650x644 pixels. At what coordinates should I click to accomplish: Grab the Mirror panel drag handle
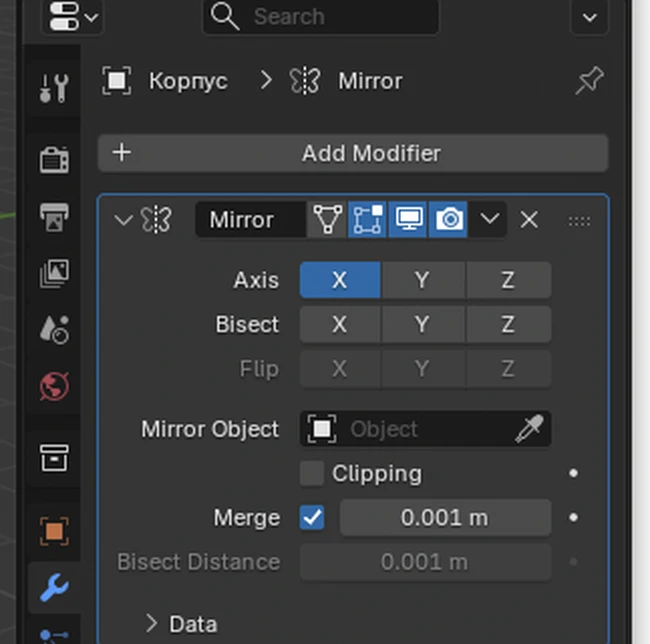[579, 221]
